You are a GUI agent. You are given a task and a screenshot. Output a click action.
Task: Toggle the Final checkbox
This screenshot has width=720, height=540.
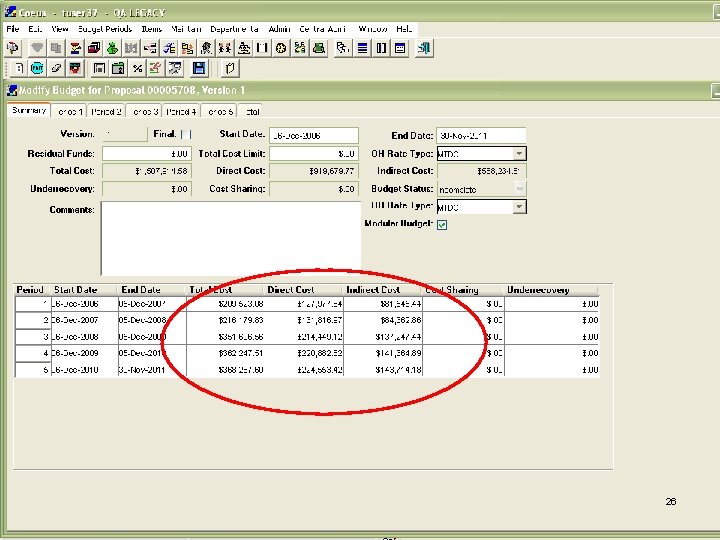point(186,134)
